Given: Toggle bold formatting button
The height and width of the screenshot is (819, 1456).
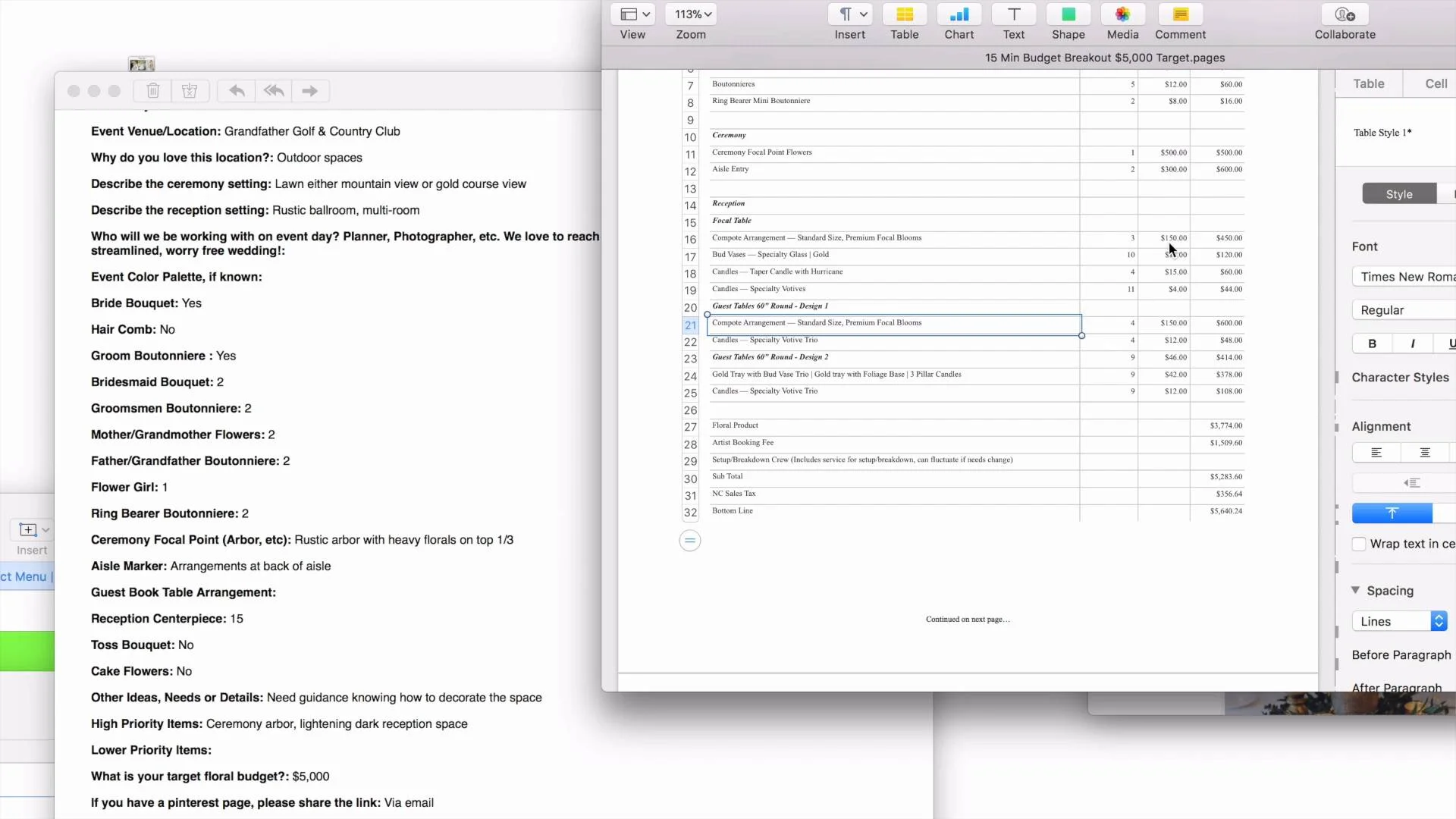Looking at the screenshot, I should (1372, 344).
